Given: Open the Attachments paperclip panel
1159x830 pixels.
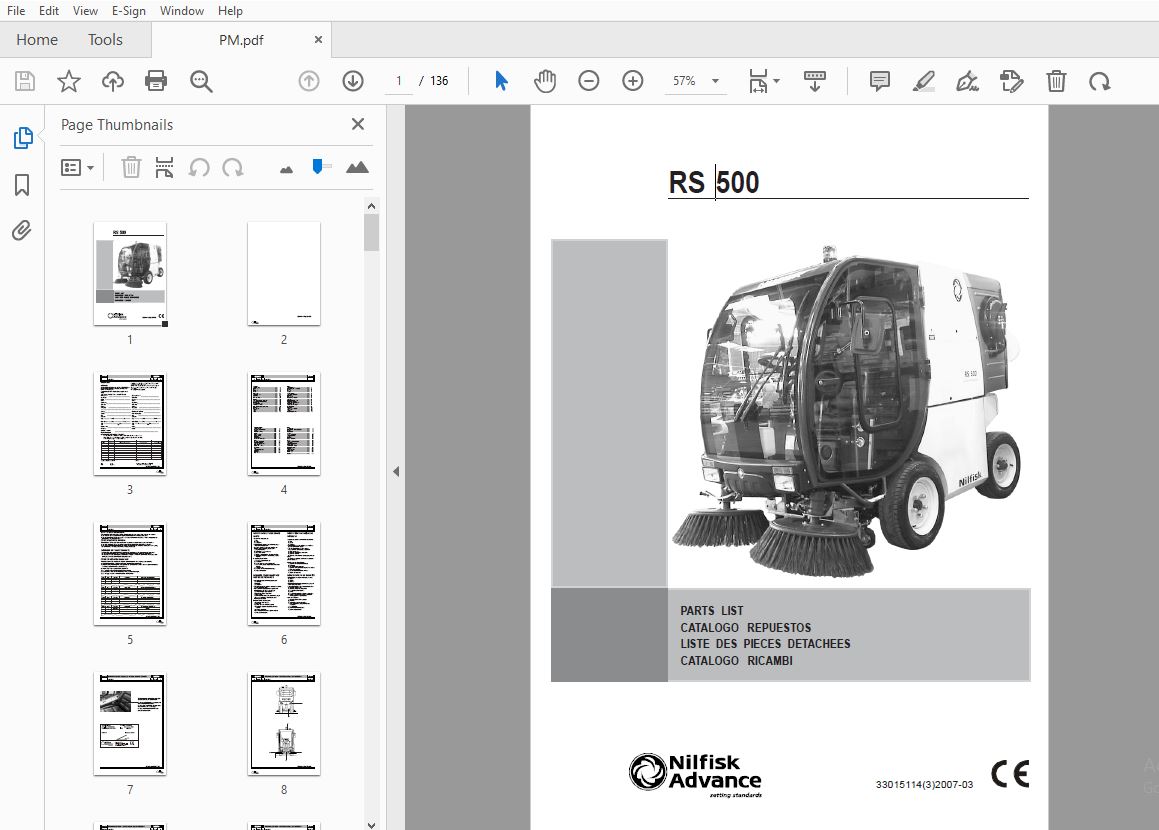Looking at the screenshot, I should coord(21,231).
